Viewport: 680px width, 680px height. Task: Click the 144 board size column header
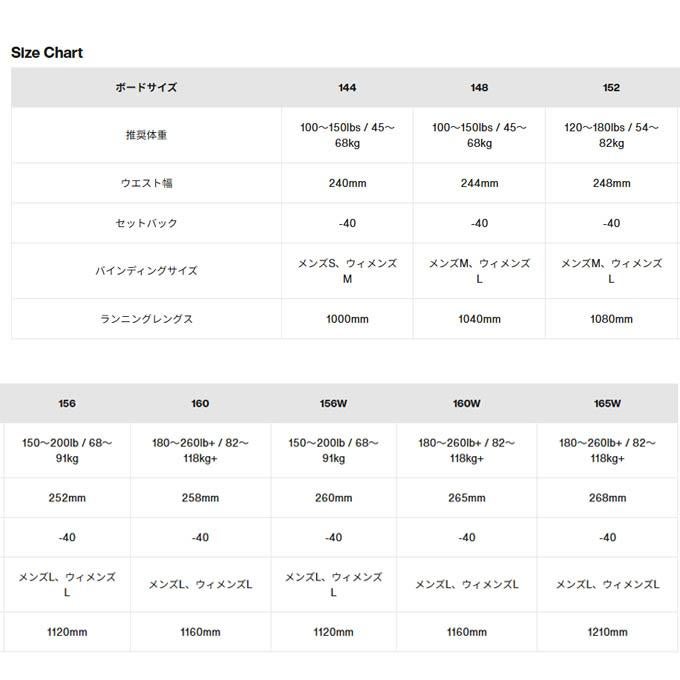(x=347, y=88)
